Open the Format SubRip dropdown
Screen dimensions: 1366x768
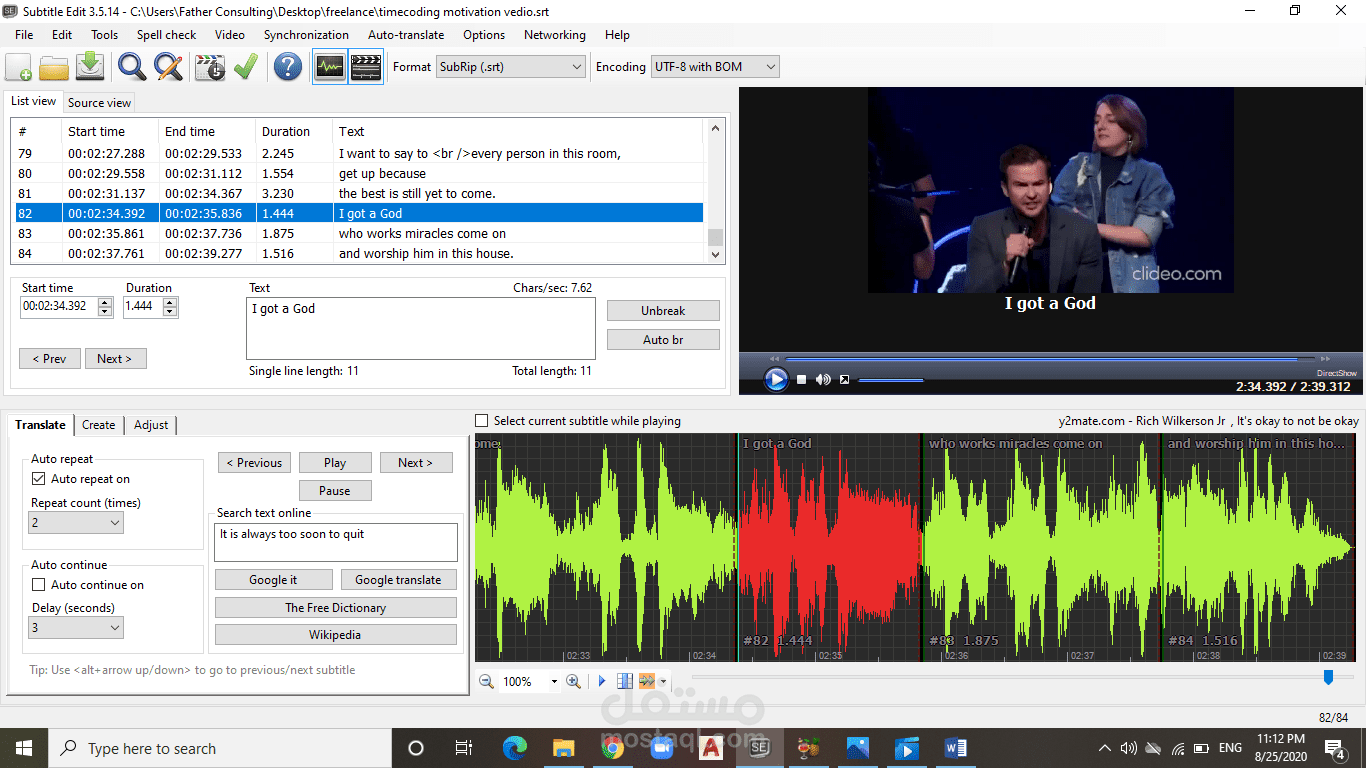(x=511, y=67)
